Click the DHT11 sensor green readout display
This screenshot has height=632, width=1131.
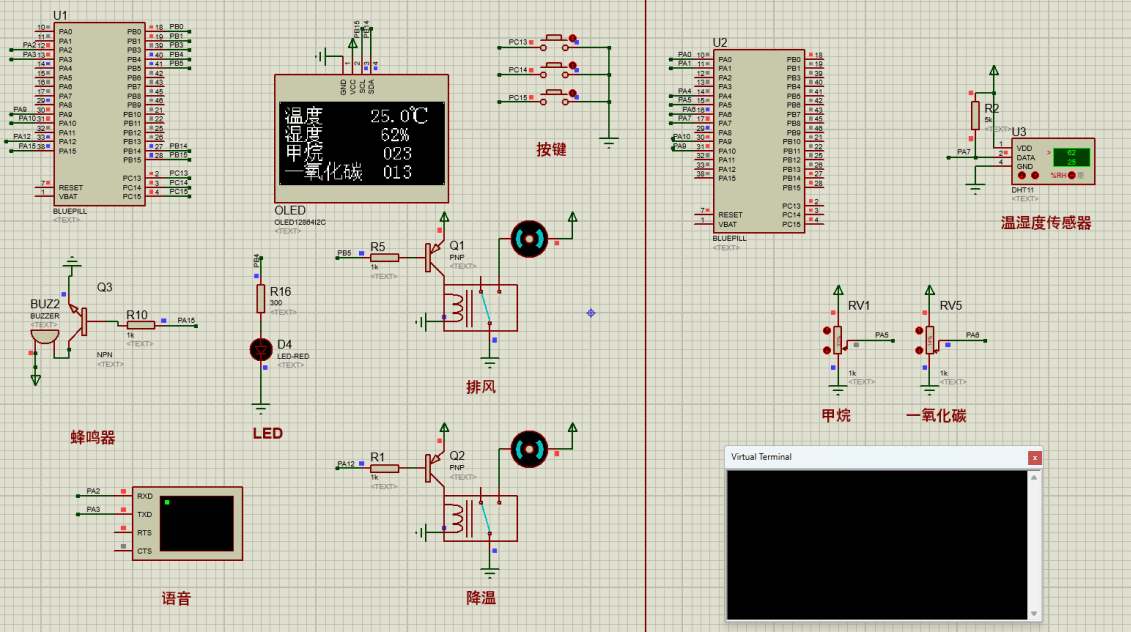point(1071,156)
